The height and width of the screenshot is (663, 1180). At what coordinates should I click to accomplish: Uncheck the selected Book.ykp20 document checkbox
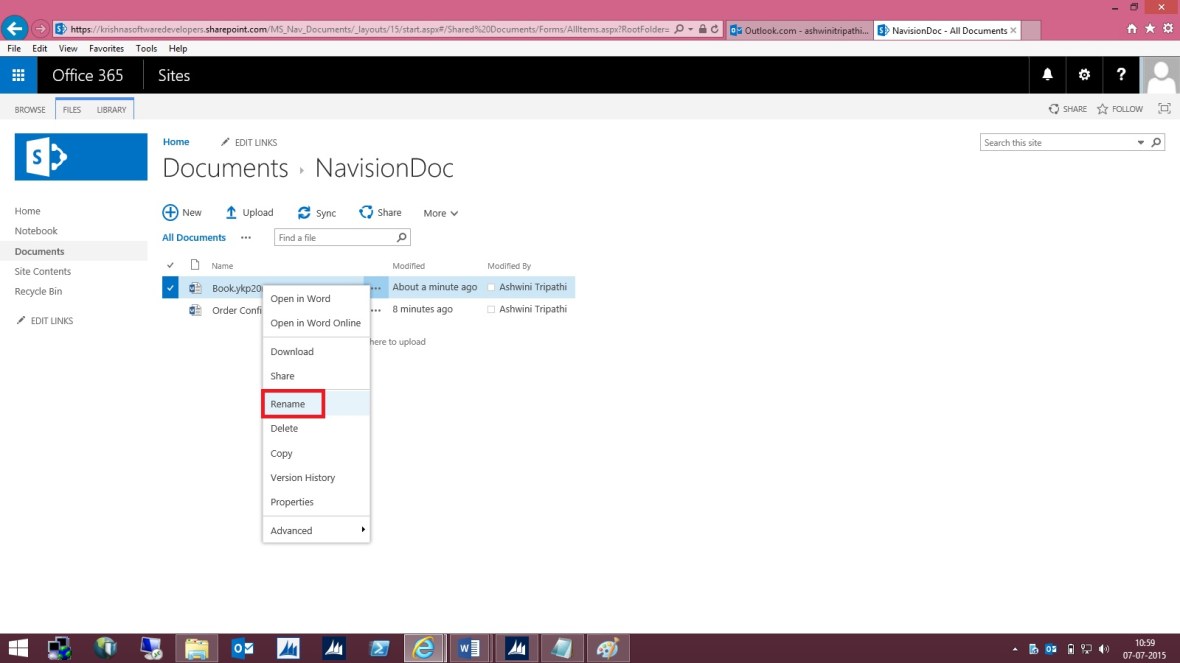pos(170,287)
